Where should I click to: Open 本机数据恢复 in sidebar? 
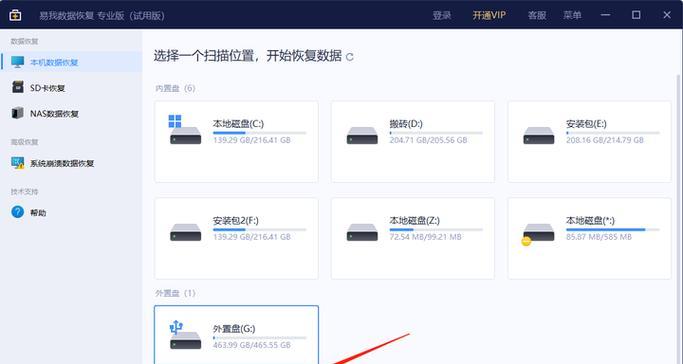pyautogui.click(x=71, y=62)
